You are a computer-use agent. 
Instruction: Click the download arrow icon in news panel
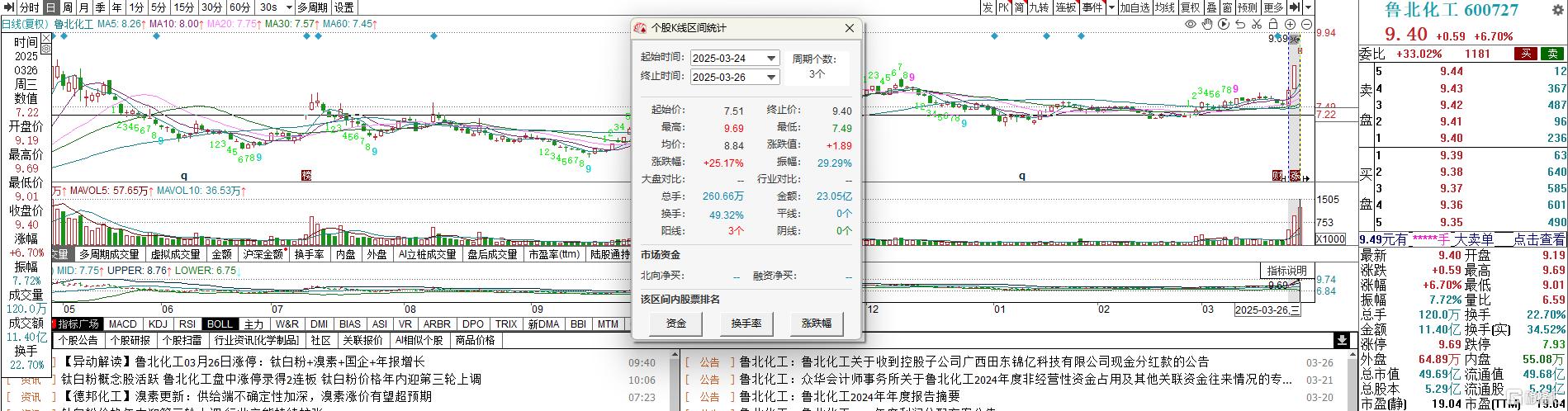(x=1342, y=340)
